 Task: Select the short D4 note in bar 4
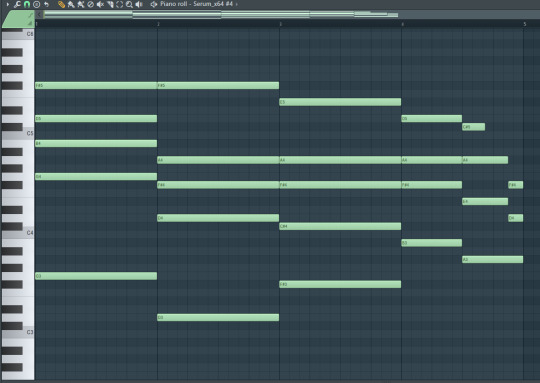click(516, 218)
